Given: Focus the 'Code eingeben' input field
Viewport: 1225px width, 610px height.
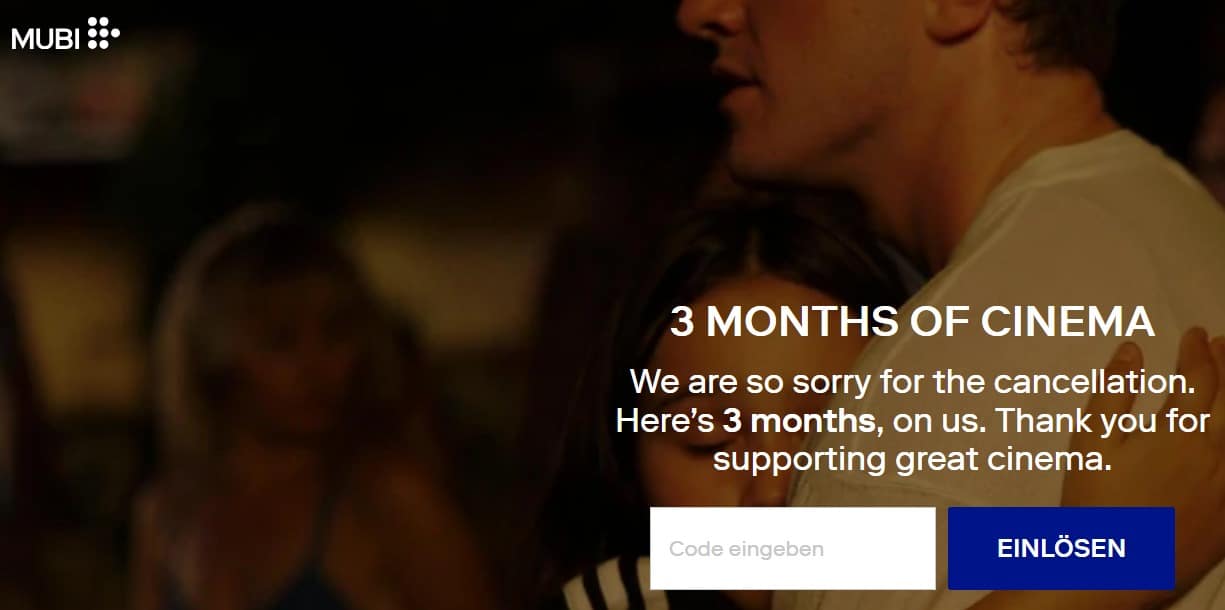Looking at the screenshot, I should (x=792, y=548).
